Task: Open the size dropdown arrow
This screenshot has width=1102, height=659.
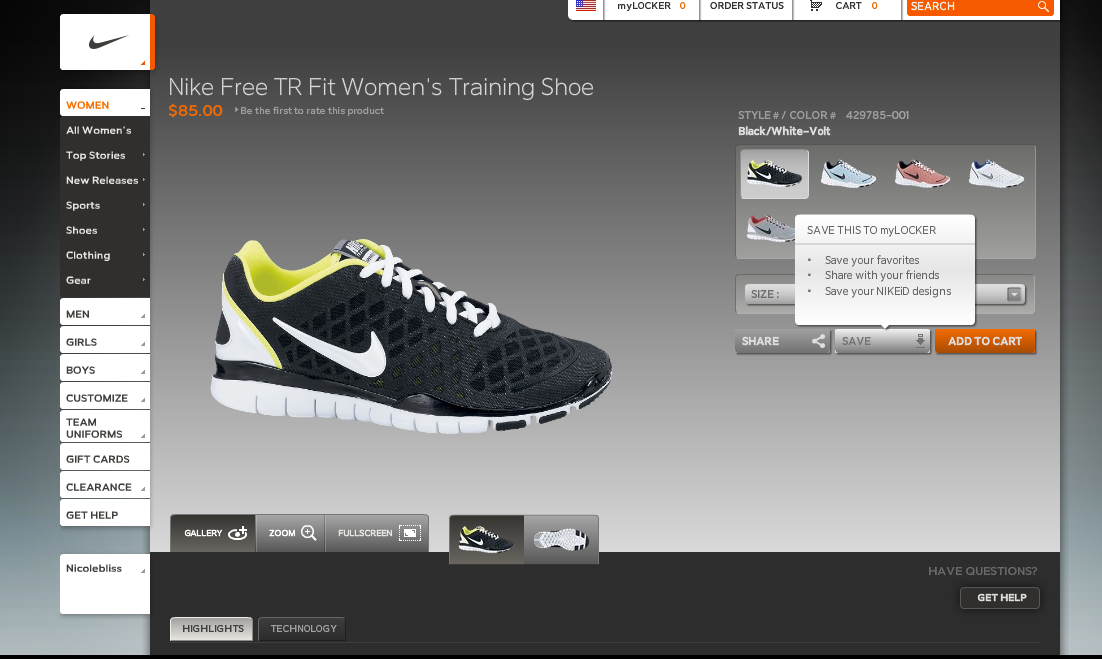Action: 1013,294
